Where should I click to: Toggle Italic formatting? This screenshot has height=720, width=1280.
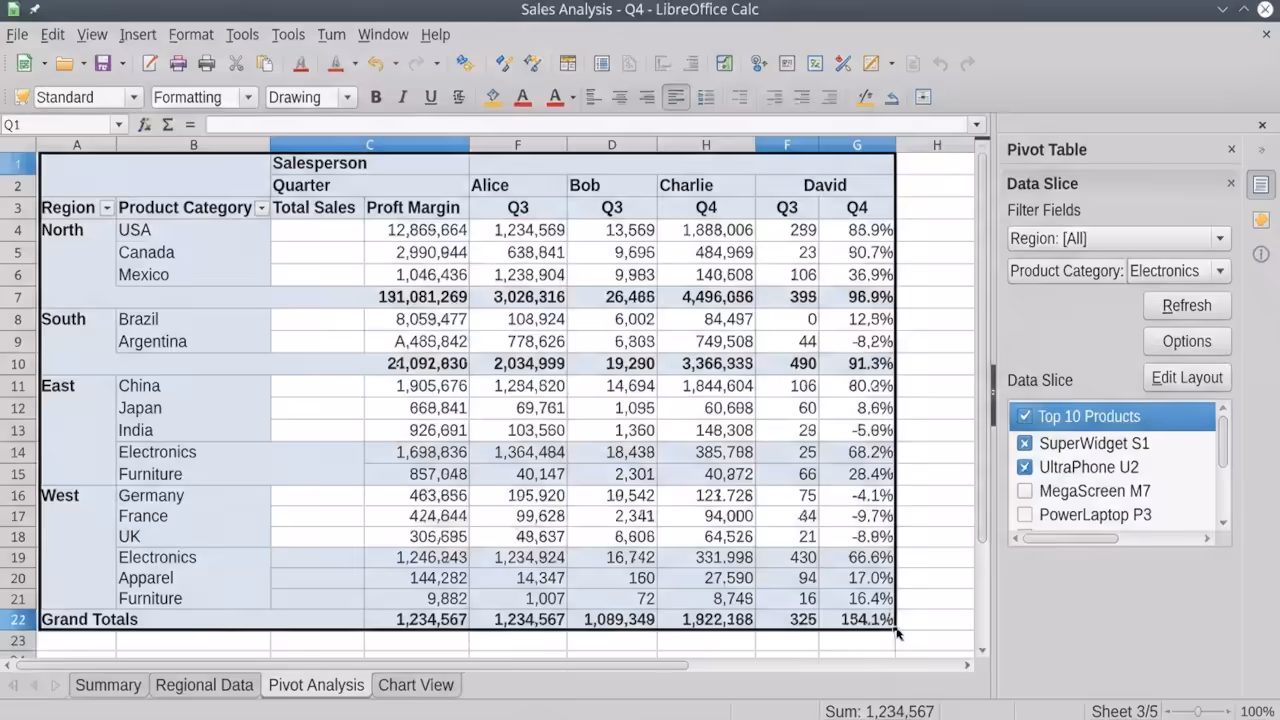point(402,97)
